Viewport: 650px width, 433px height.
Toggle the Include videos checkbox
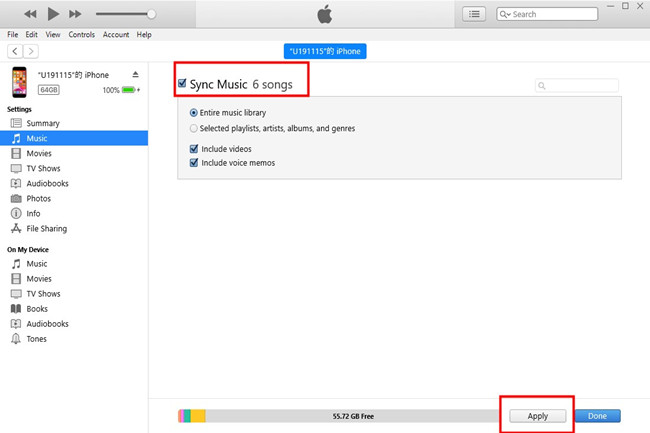[x=194, y=148]
